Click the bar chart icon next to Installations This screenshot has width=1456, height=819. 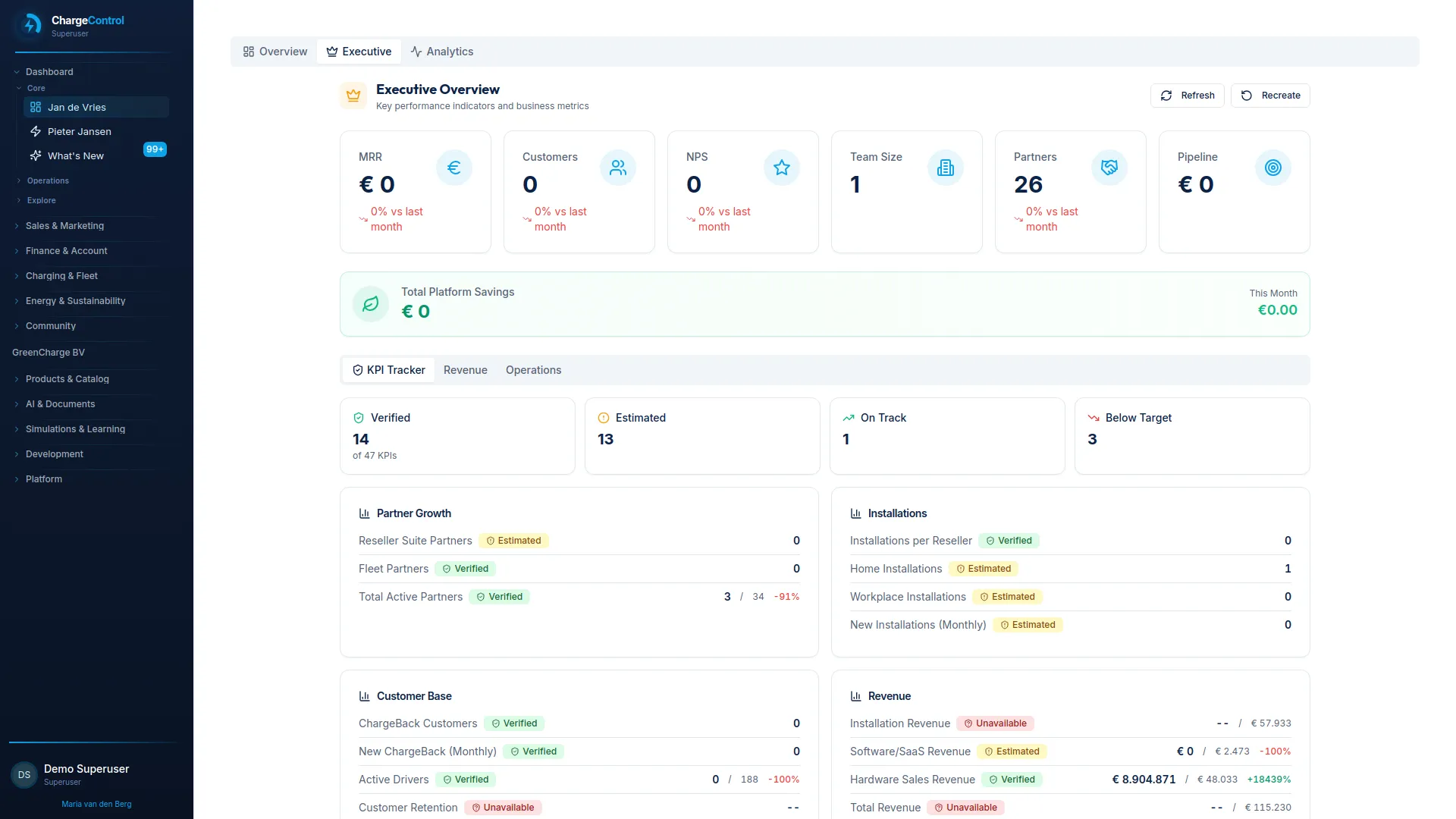(855, 513)
